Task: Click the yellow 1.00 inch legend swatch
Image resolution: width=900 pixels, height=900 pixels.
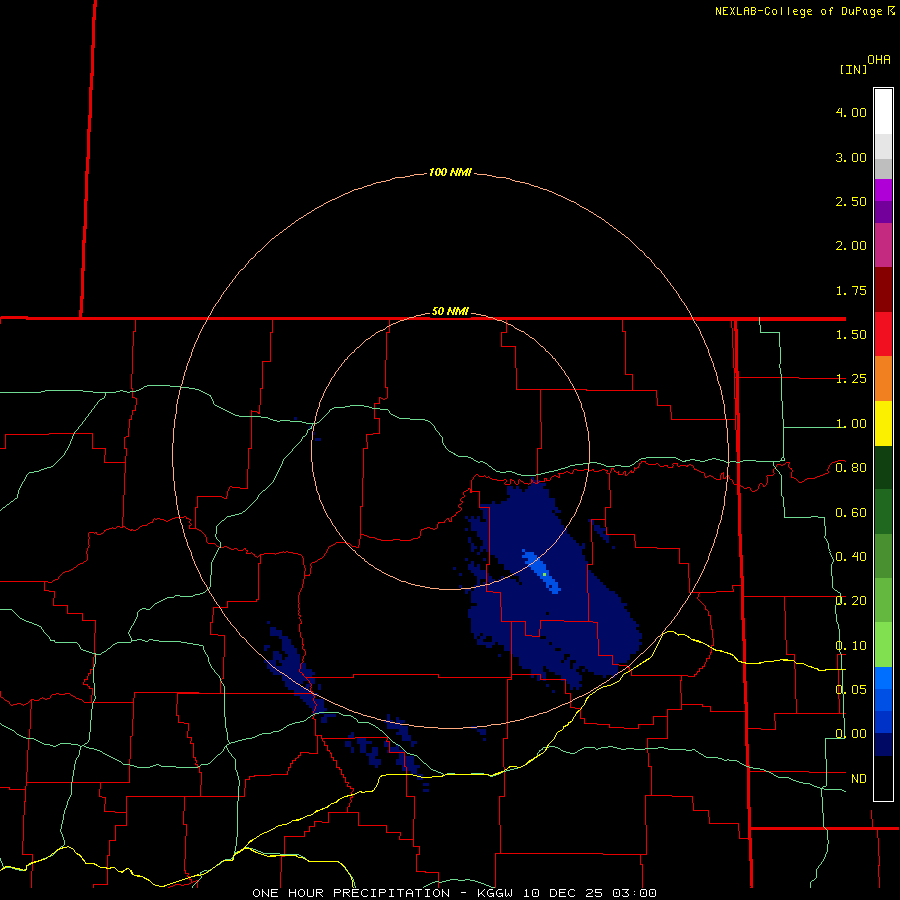Action: point(883,423)
